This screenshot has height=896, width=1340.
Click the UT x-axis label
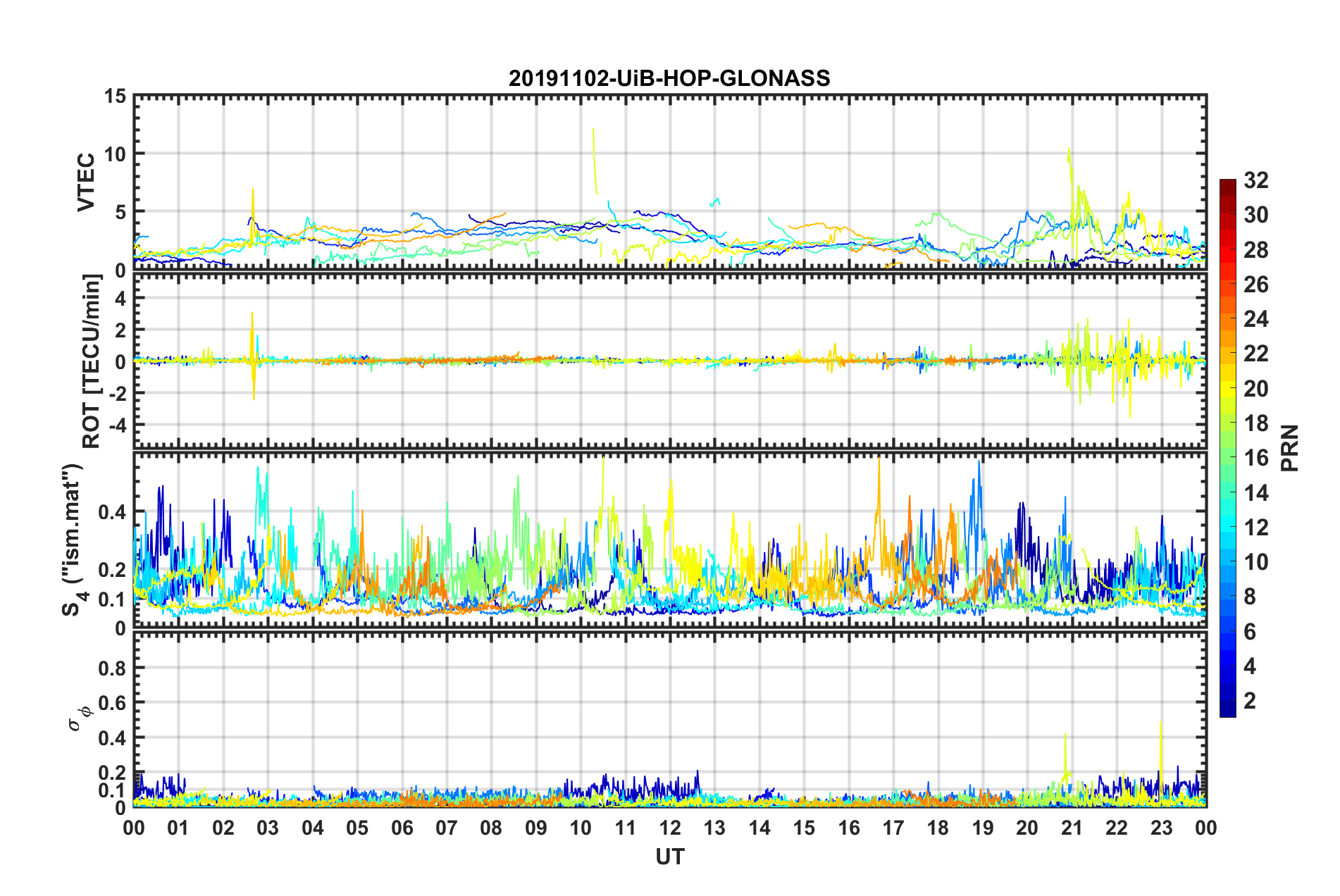(670, 857)
